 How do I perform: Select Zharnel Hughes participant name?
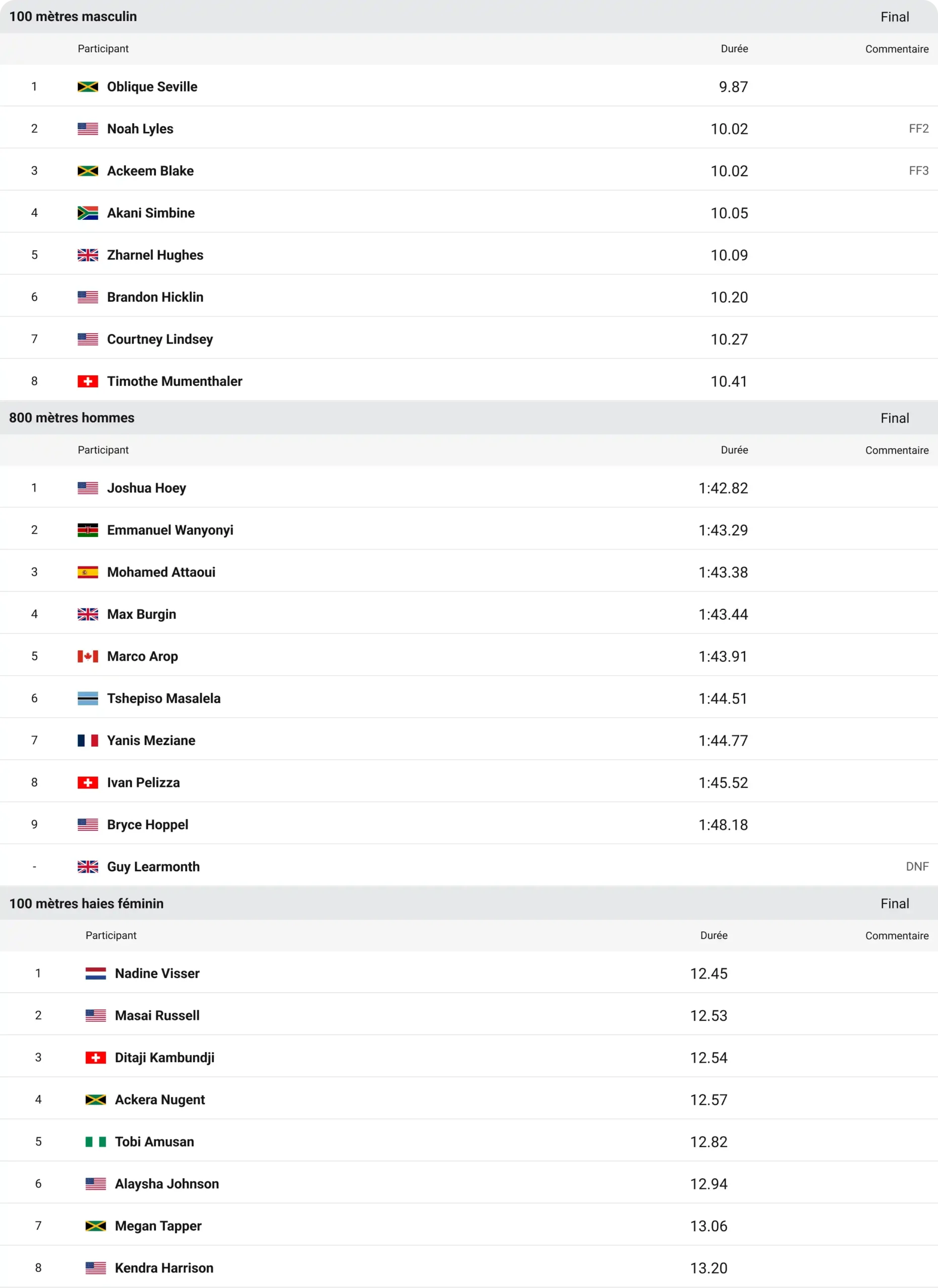(x=155, y=255)
